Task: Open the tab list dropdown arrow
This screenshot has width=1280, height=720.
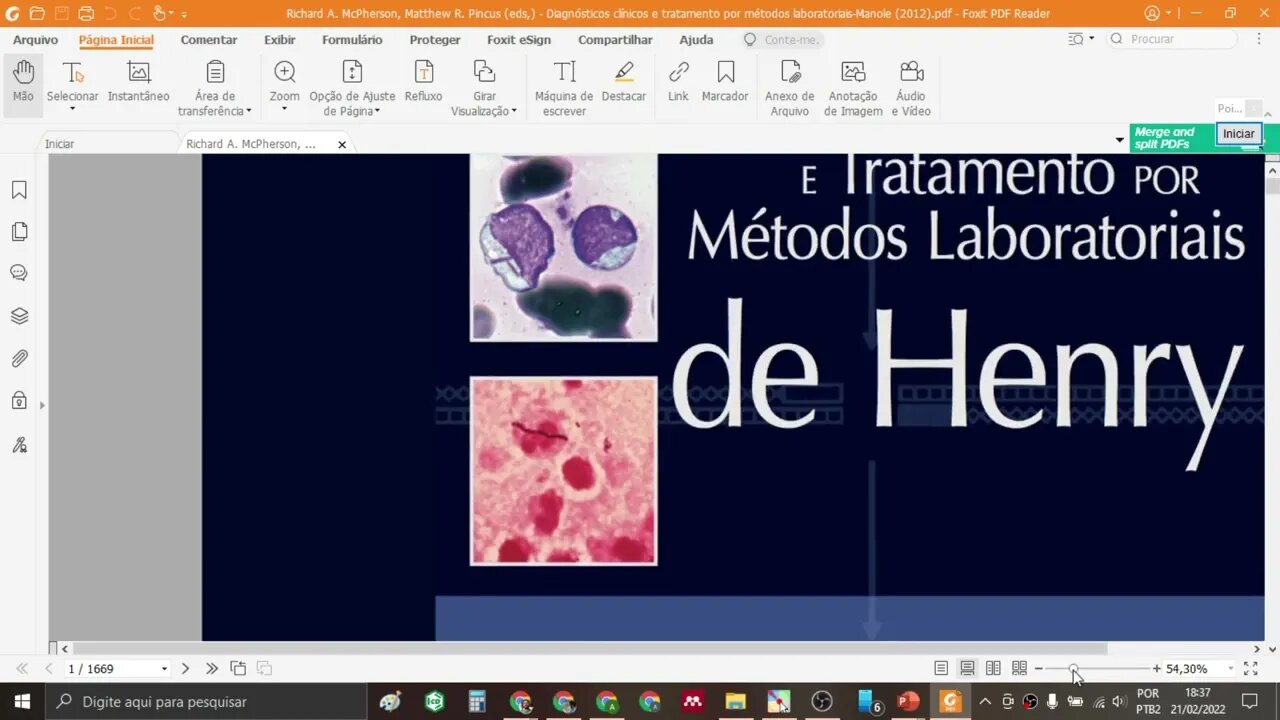Action: [1119, 140]
